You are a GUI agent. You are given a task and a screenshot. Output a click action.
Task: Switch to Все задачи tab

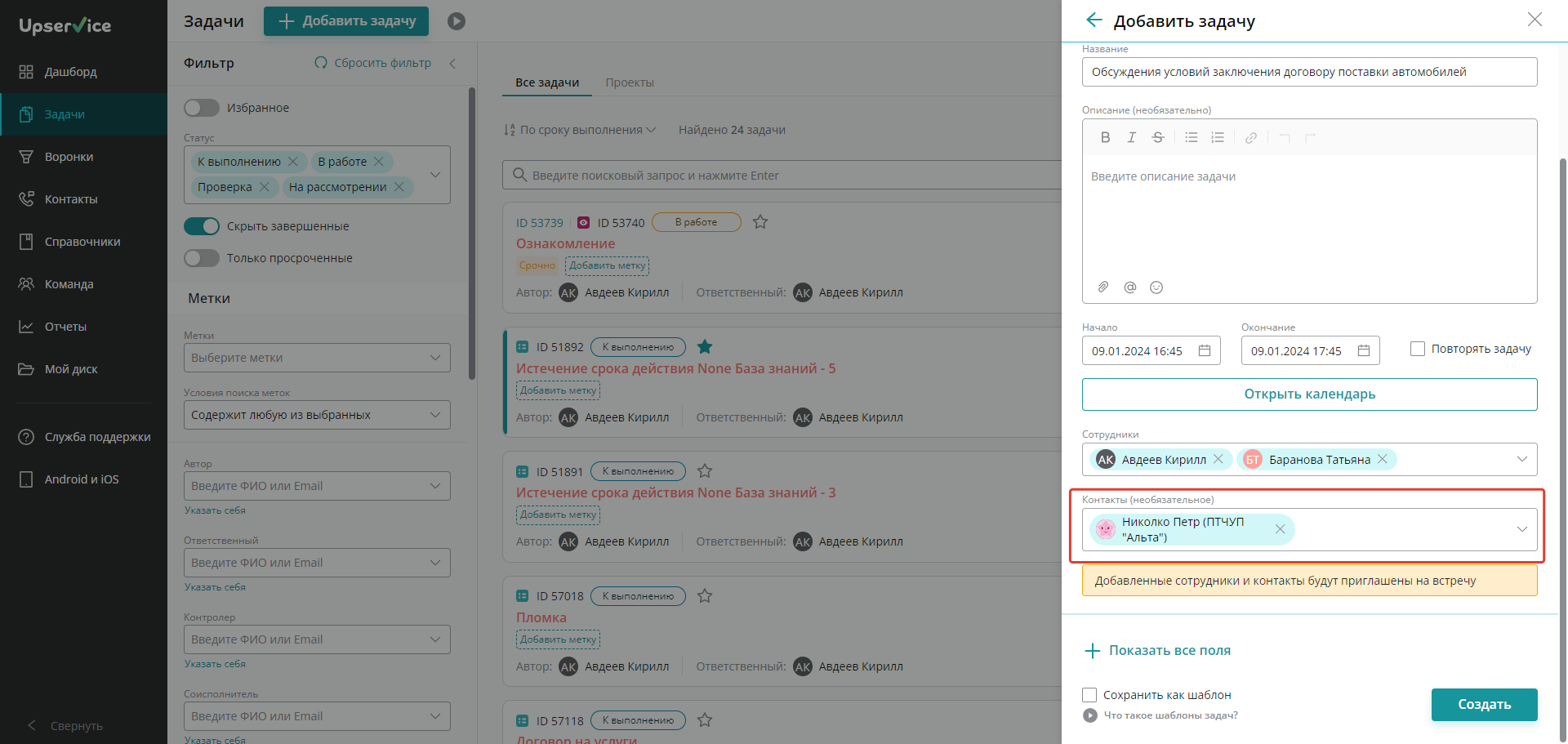[x=547, y=82]
